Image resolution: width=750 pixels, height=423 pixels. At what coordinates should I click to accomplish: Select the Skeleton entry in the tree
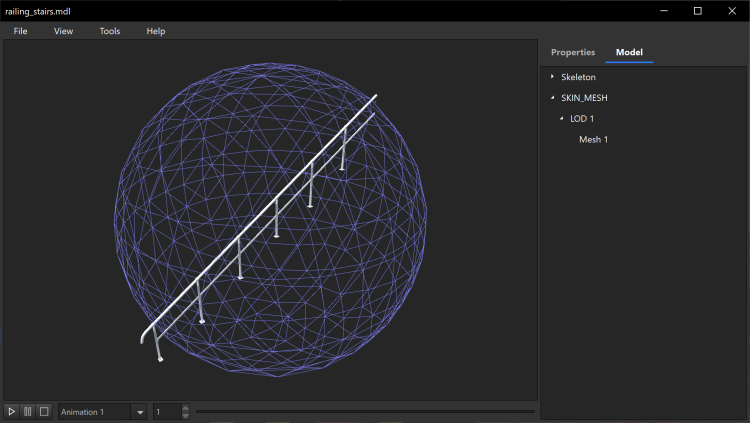tap(578, 77)
